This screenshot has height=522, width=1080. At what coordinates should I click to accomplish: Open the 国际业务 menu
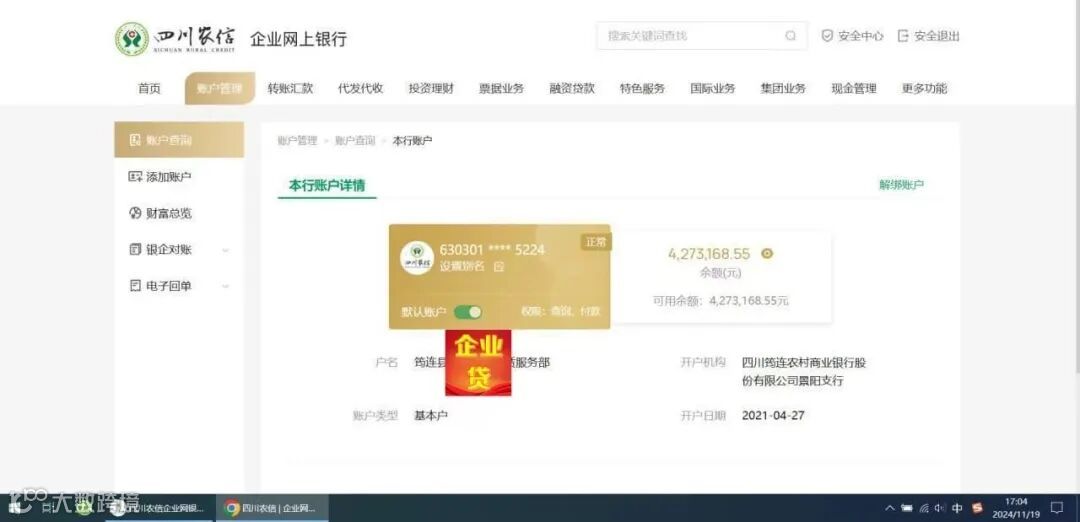click(713, 88)
